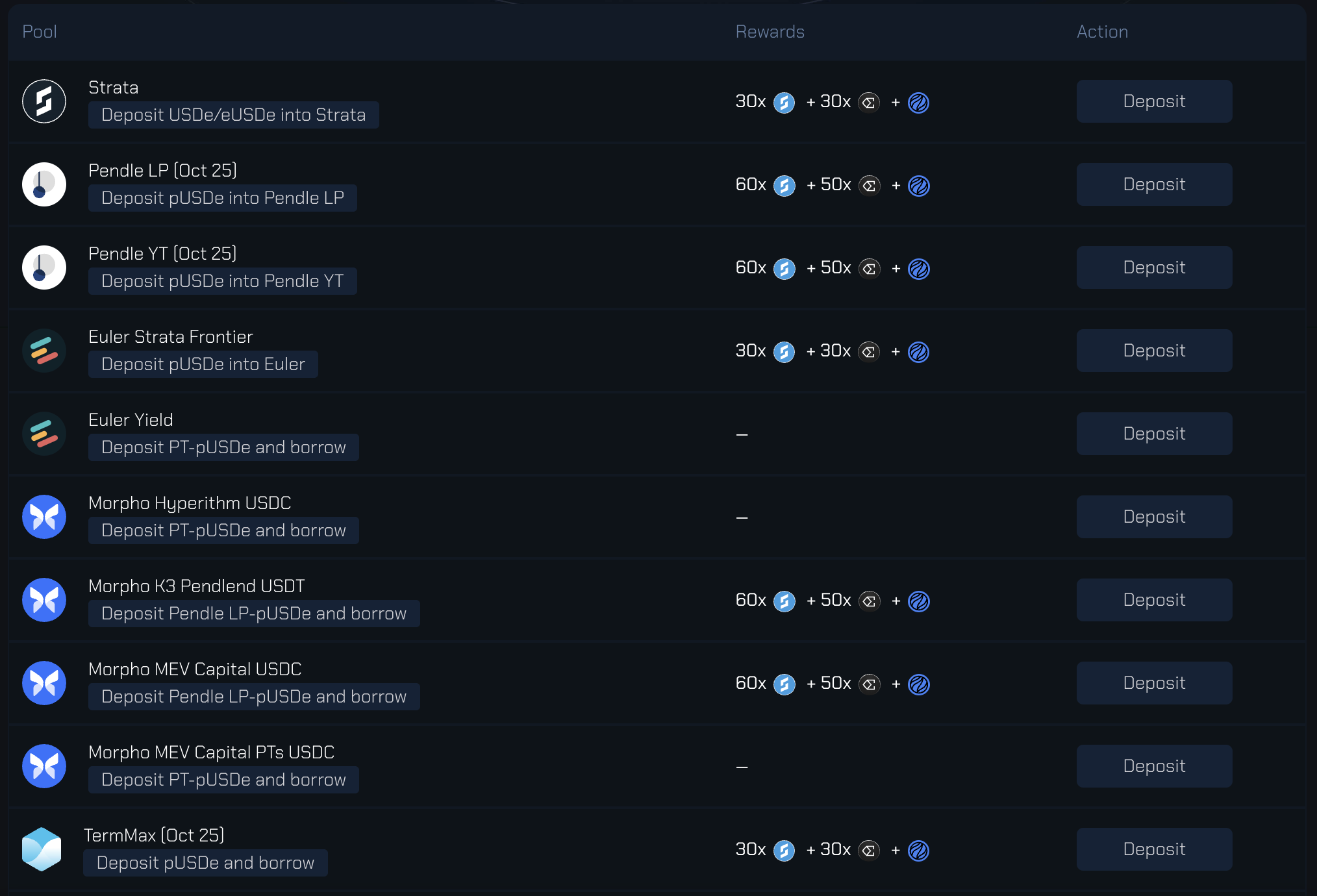Click 'Deposit pUSDe into Euler' tag

(x=203, y=364)
